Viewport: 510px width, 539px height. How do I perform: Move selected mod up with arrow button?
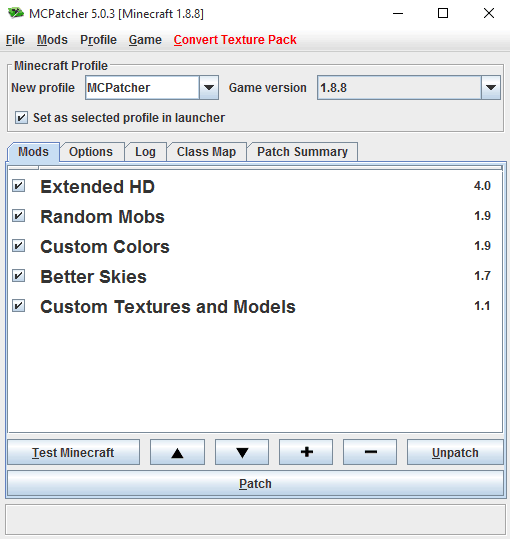[x=177, y=452]
